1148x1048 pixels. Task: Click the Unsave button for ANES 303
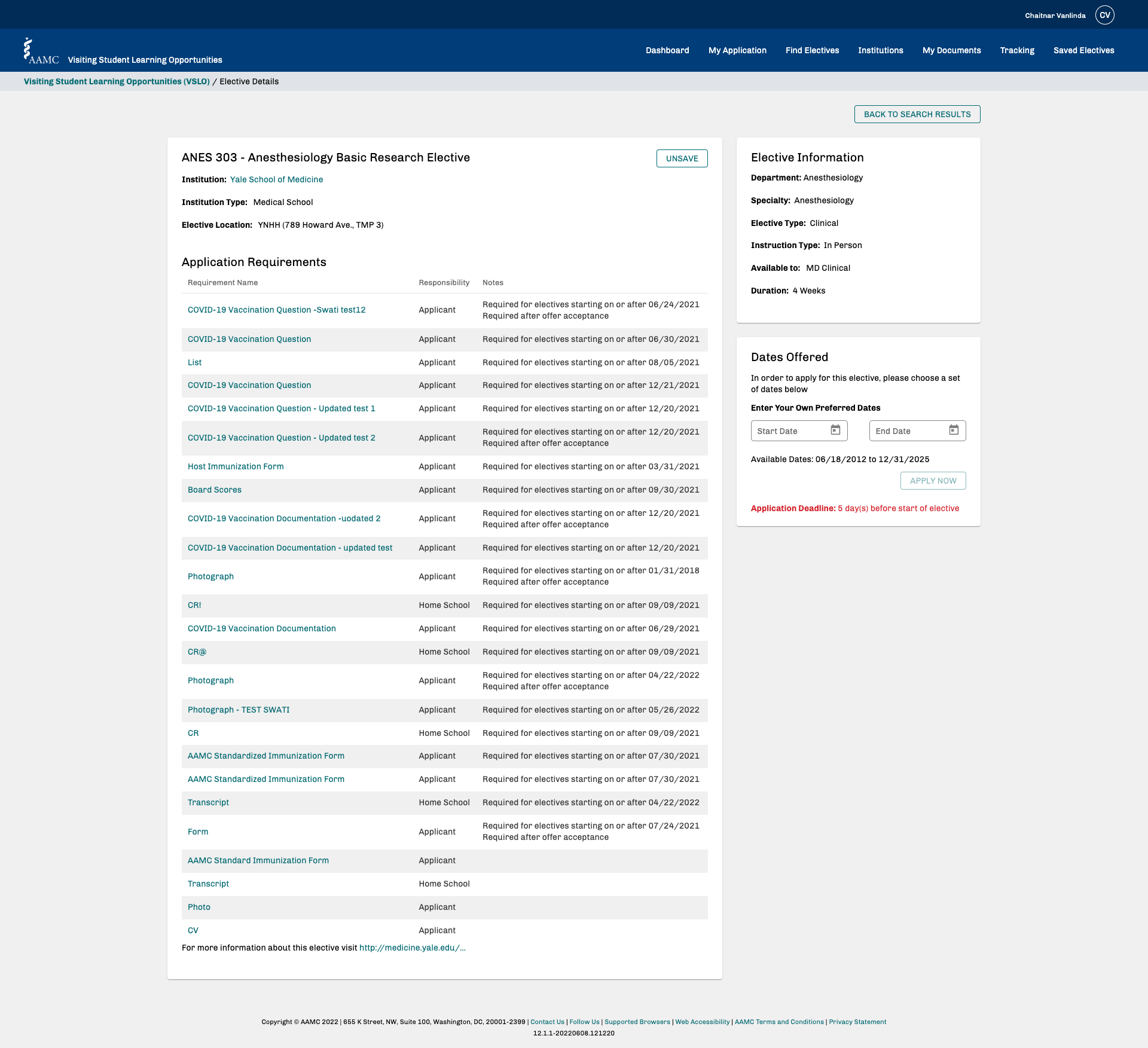tap(682, 158)
